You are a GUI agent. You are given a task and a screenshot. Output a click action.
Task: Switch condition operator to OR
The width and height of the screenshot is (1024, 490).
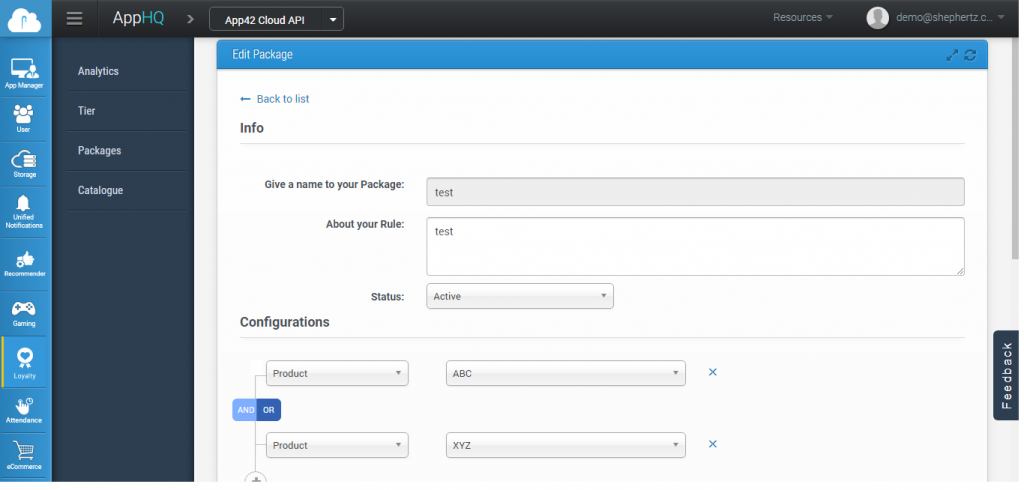[x=269, y=410]
